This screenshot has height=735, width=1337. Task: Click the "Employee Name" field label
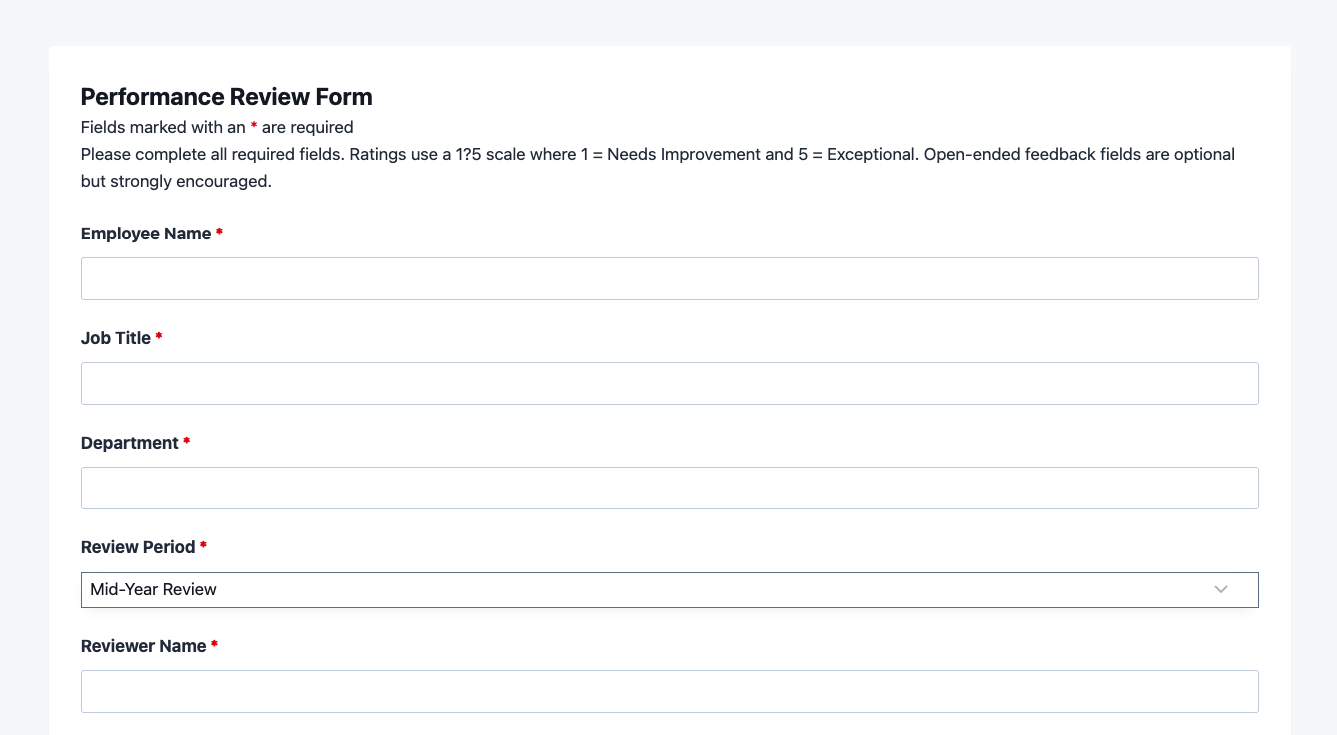pos(146,234)
